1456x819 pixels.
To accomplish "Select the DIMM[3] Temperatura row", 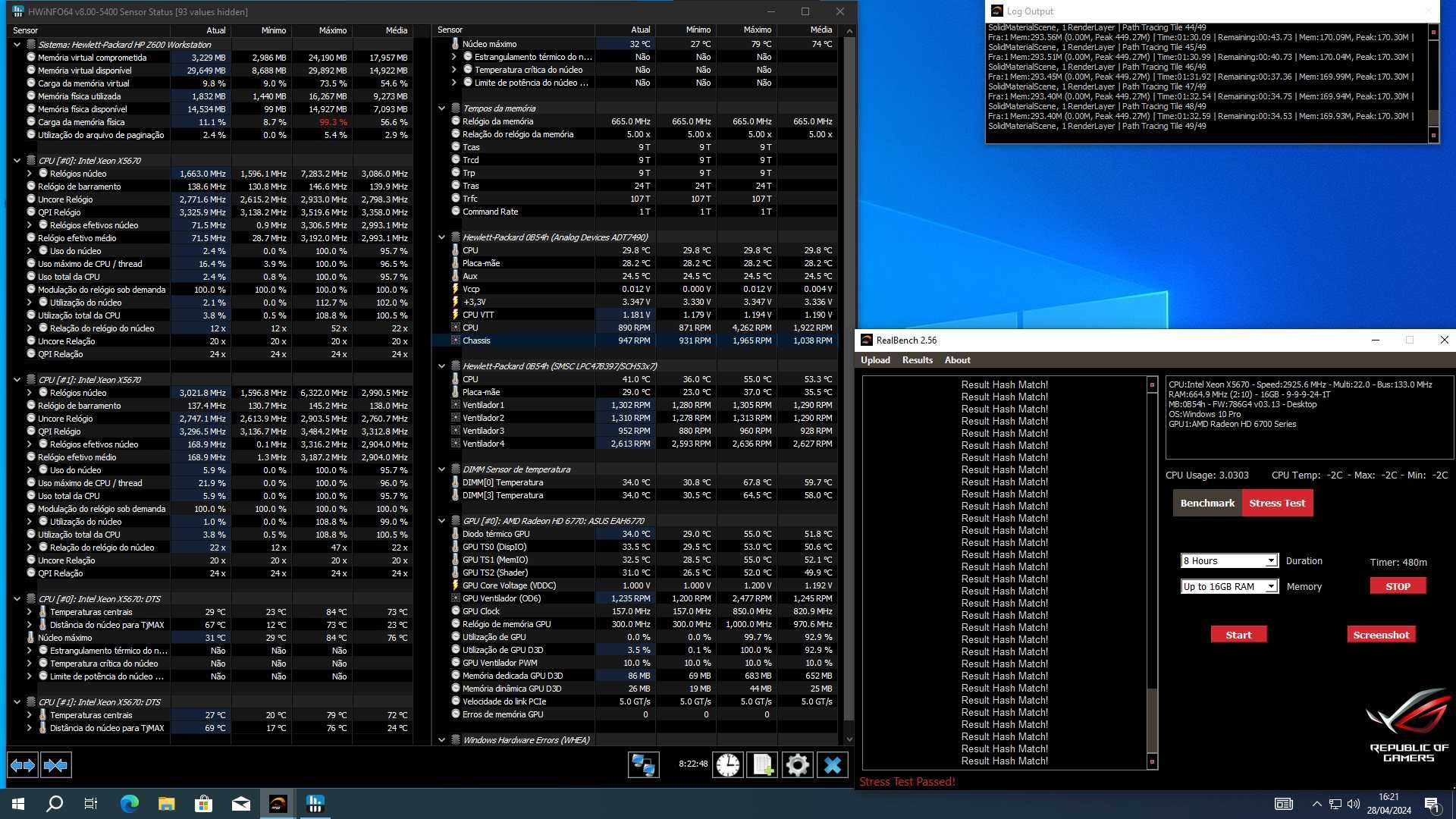I will [635, 495].
